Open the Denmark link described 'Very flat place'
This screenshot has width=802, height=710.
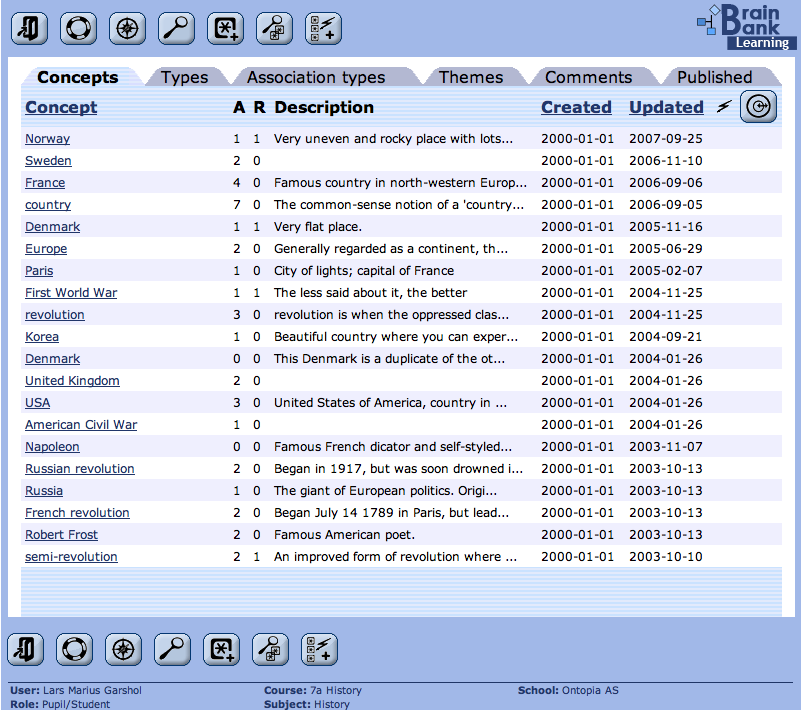pyautogui.click(x=53, y=227)
